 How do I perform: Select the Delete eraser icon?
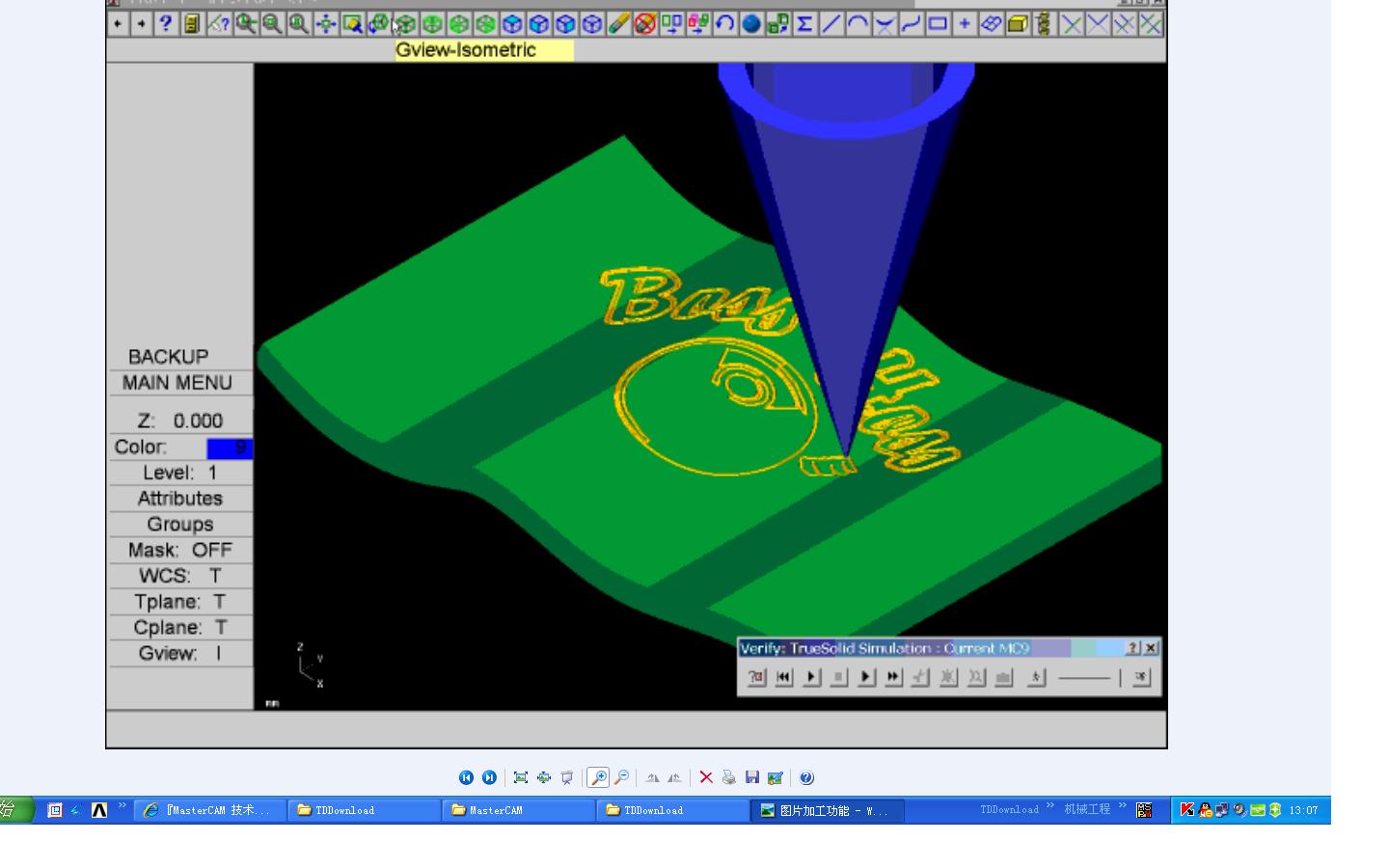(x=618, y=24)
